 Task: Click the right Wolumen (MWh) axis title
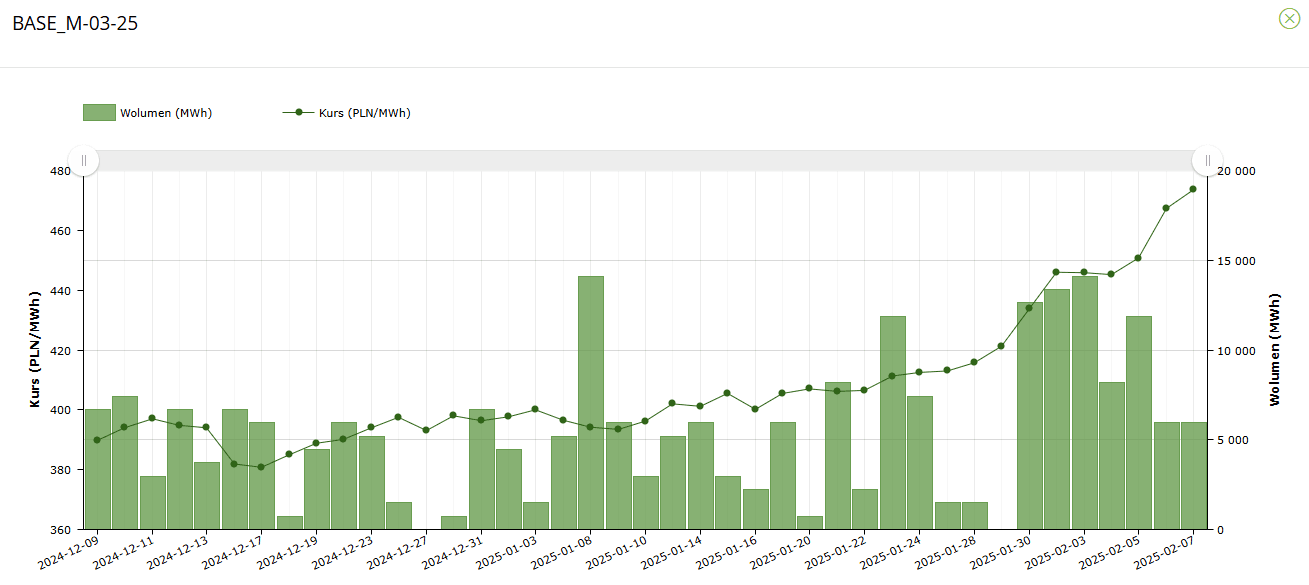pos(1274,350)
